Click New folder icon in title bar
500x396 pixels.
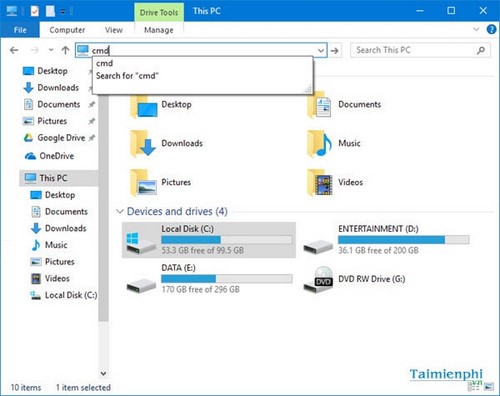pos(50,12)
